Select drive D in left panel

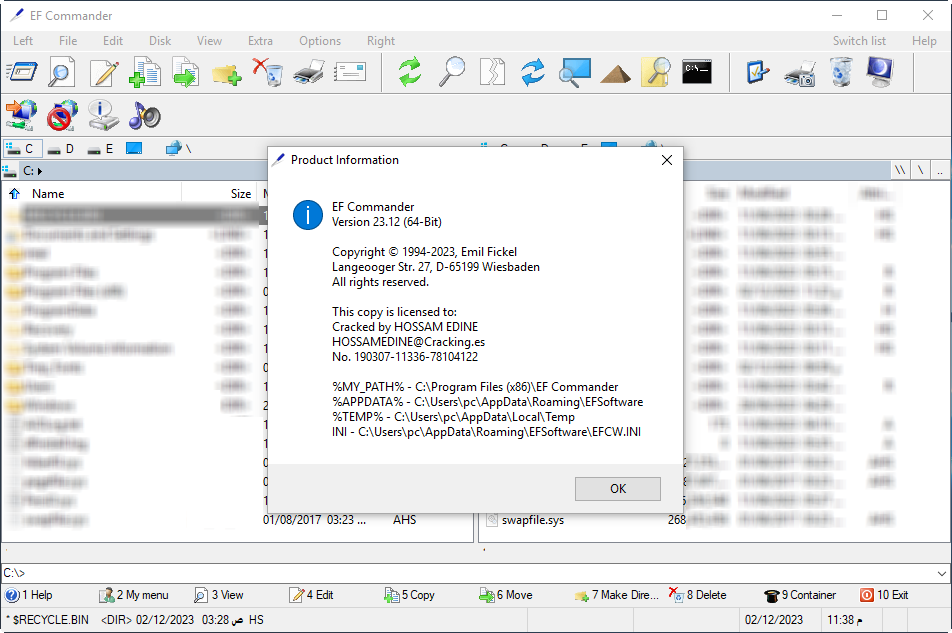[61, 149]
